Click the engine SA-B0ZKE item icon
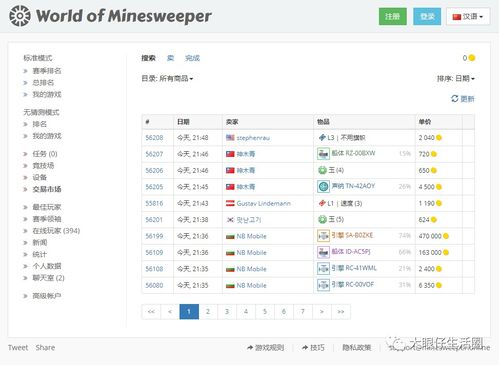 click(323, 236)
